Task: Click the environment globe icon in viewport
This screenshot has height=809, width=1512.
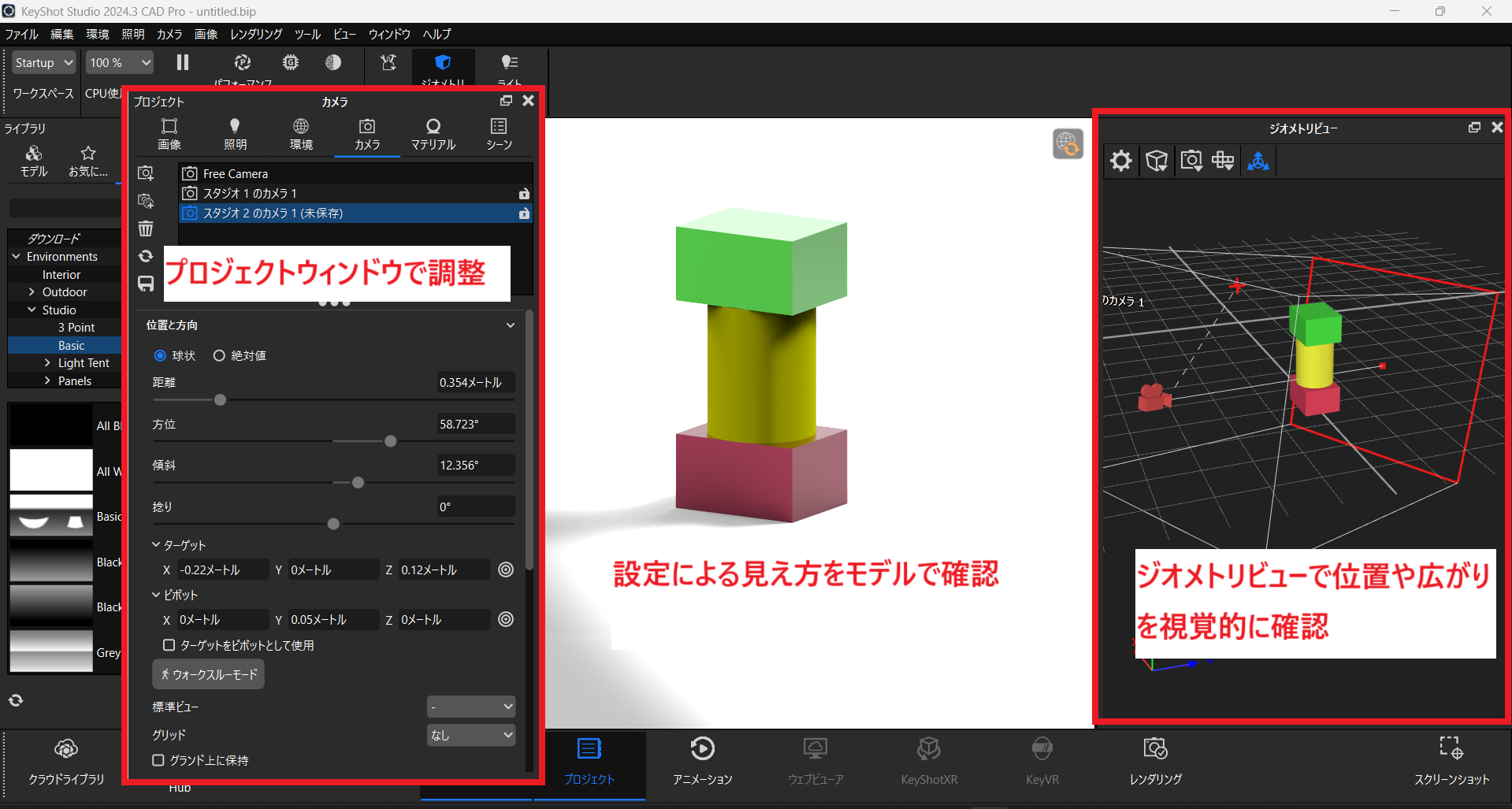Action: 1068,143
